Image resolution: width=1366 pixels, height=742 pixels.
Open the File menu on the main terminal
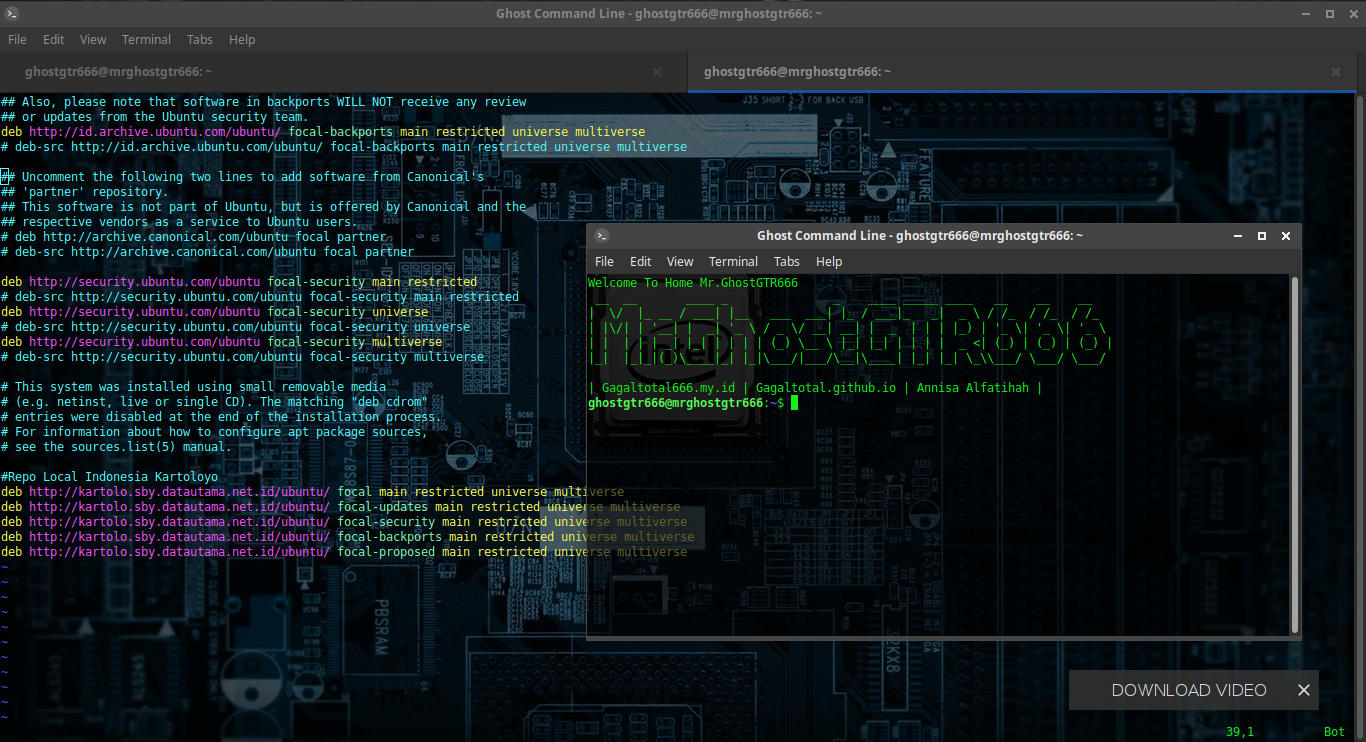click(16, 39)
